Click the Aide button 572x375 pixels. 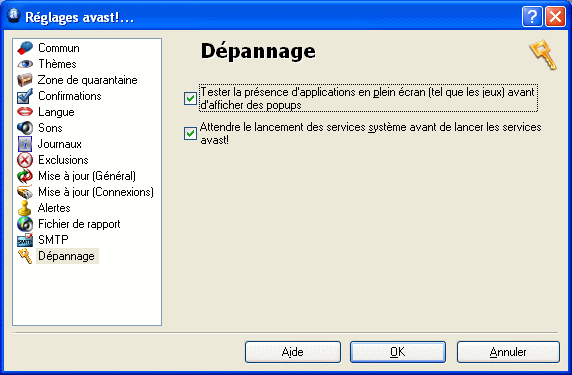[293, 352]
